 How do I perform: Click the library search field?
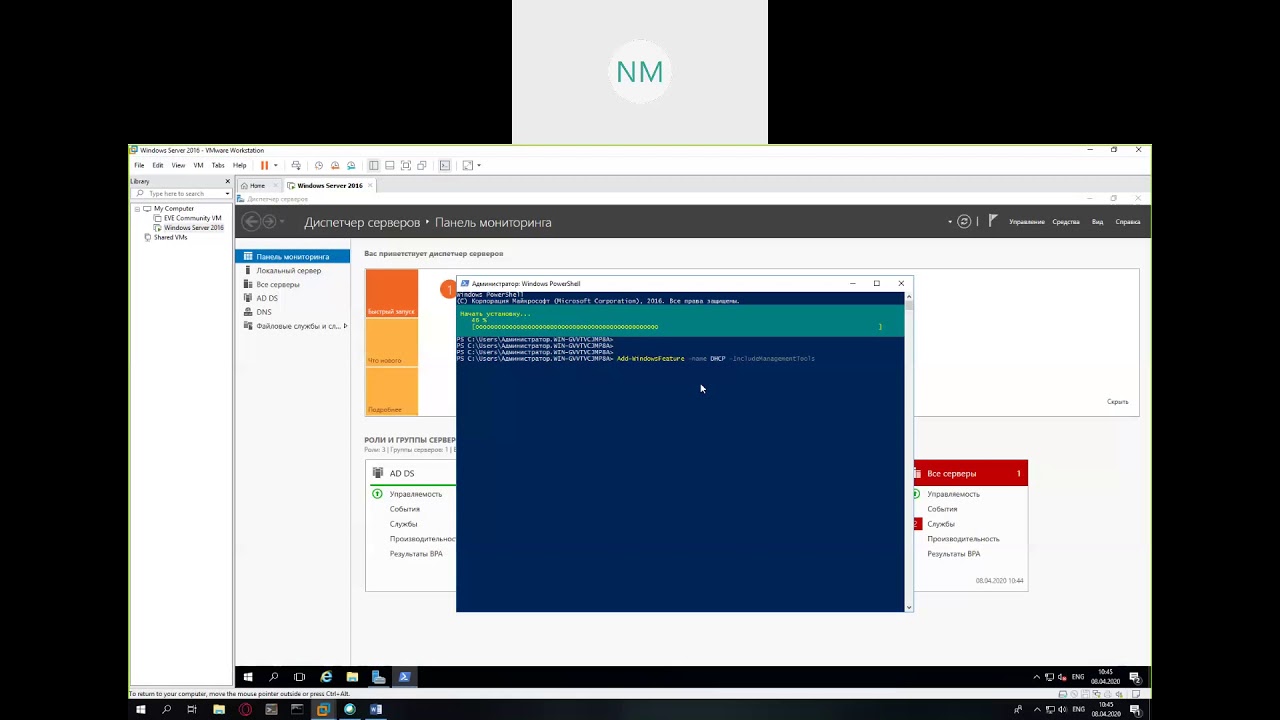pyautogui.click(x=180, y=193)
